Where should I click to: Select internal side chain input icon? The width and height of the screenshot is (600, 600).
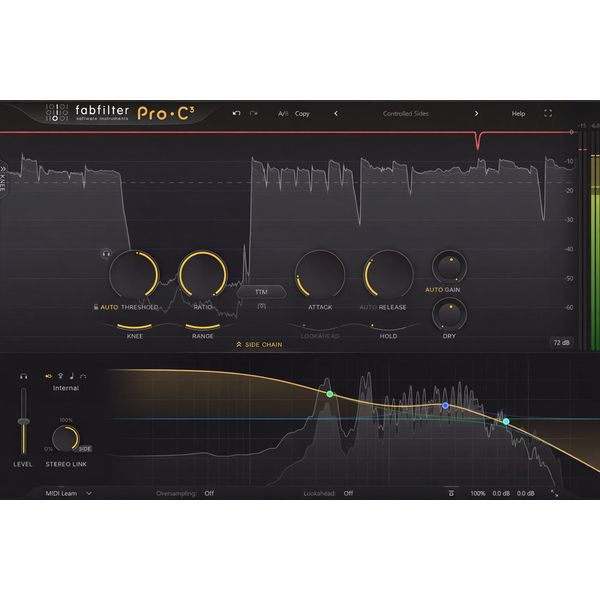click(49, 376)
